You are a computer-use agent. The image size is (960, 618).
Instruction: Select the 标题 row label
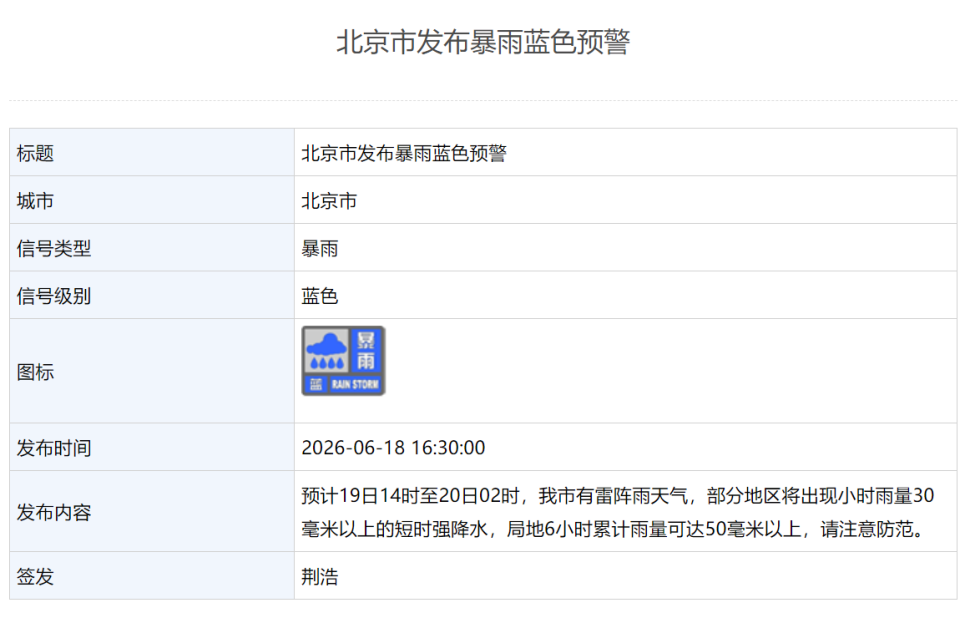pos(36,153)
